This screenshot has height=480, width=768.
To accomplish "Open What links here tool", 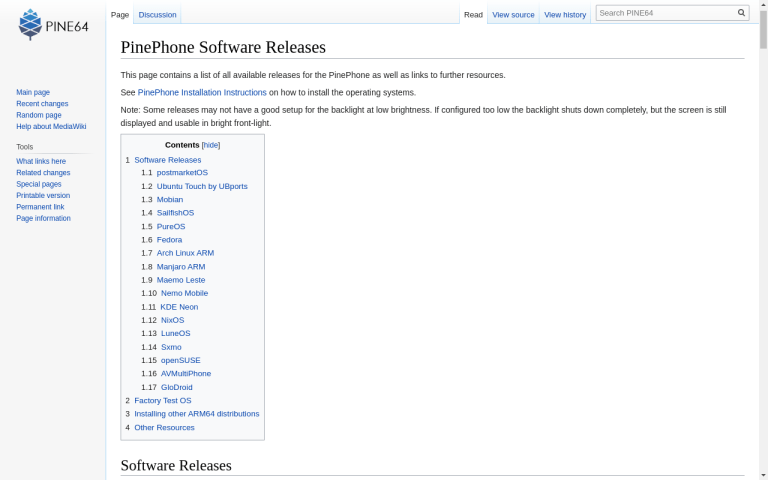I will click(x=41, y=161).
